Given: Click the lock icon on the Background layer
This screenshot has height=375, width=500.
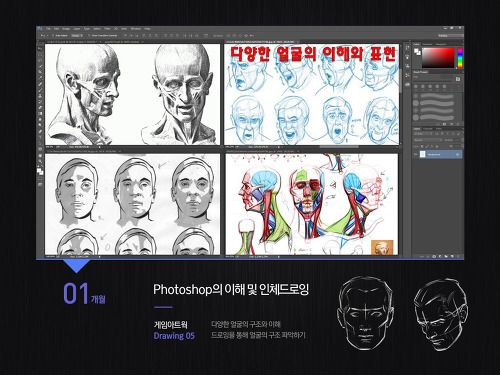Looking at the screenshot, I should [458, 154].
